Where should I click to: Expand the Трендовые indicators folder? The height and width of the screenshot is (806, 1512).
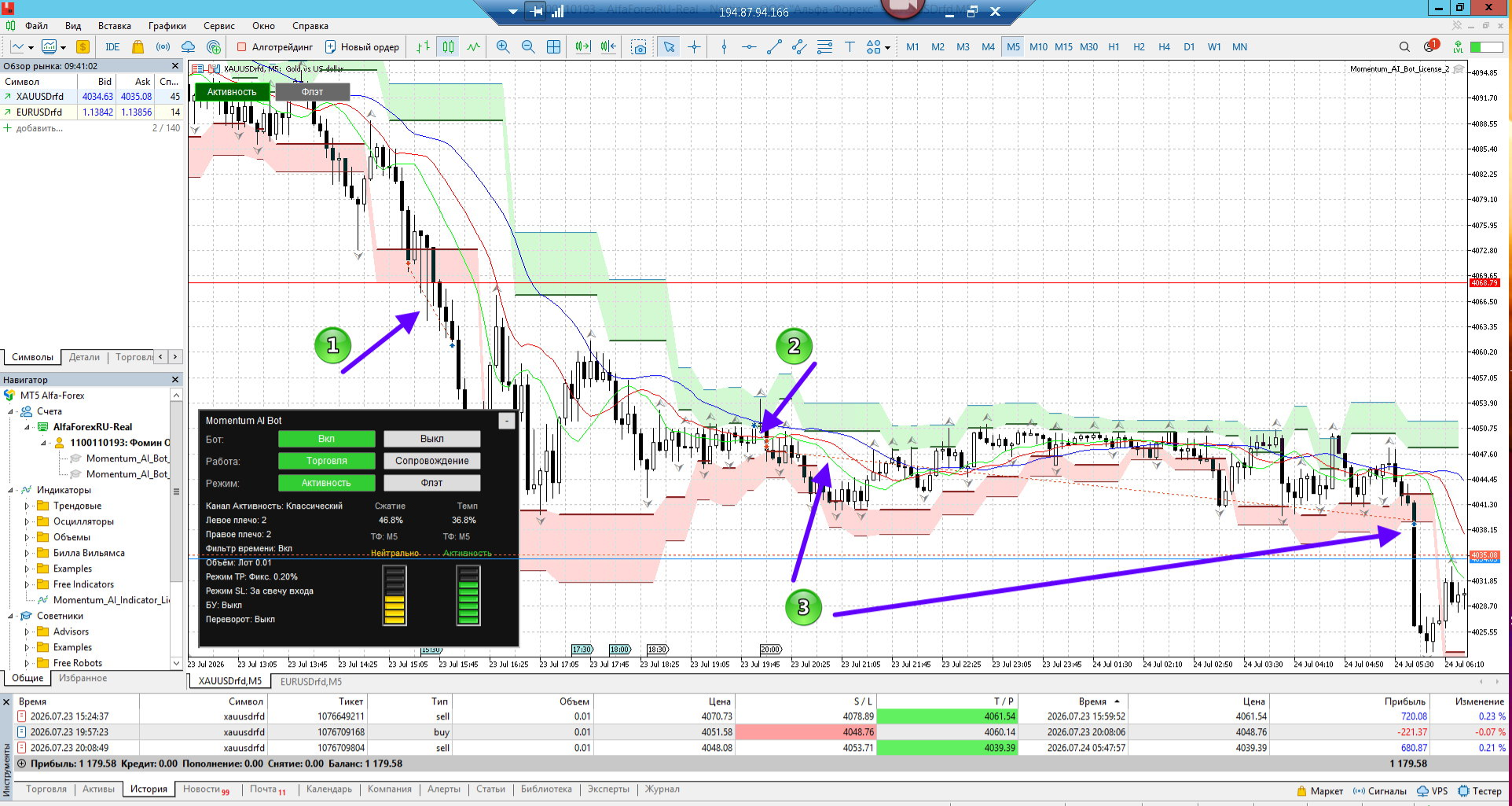[x=27, y=506]
